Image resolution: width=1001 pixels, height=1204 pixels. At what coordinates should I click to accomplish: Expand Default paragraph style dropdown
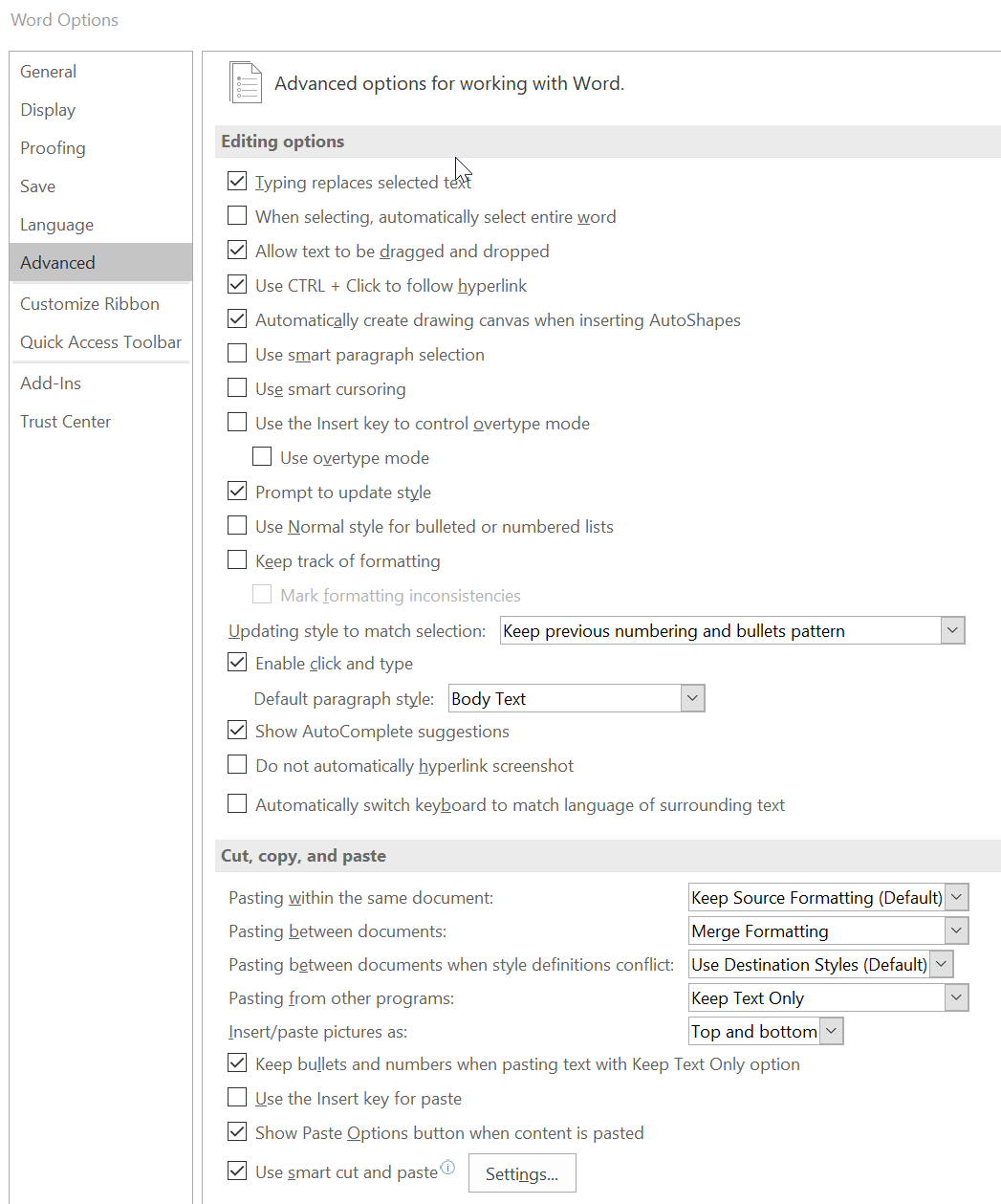[x=693, y=698]
